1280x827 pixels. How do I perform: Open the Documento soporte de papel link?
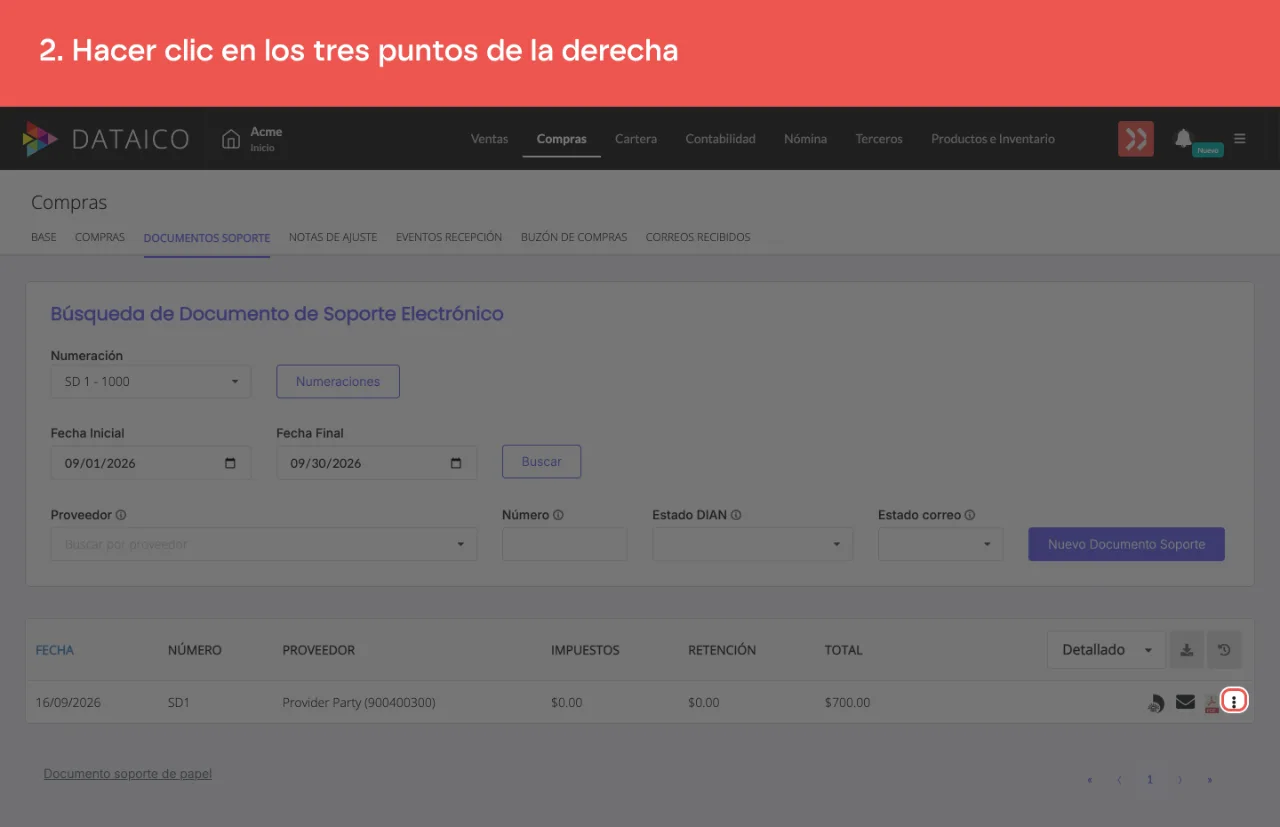[x=128, y=774]
